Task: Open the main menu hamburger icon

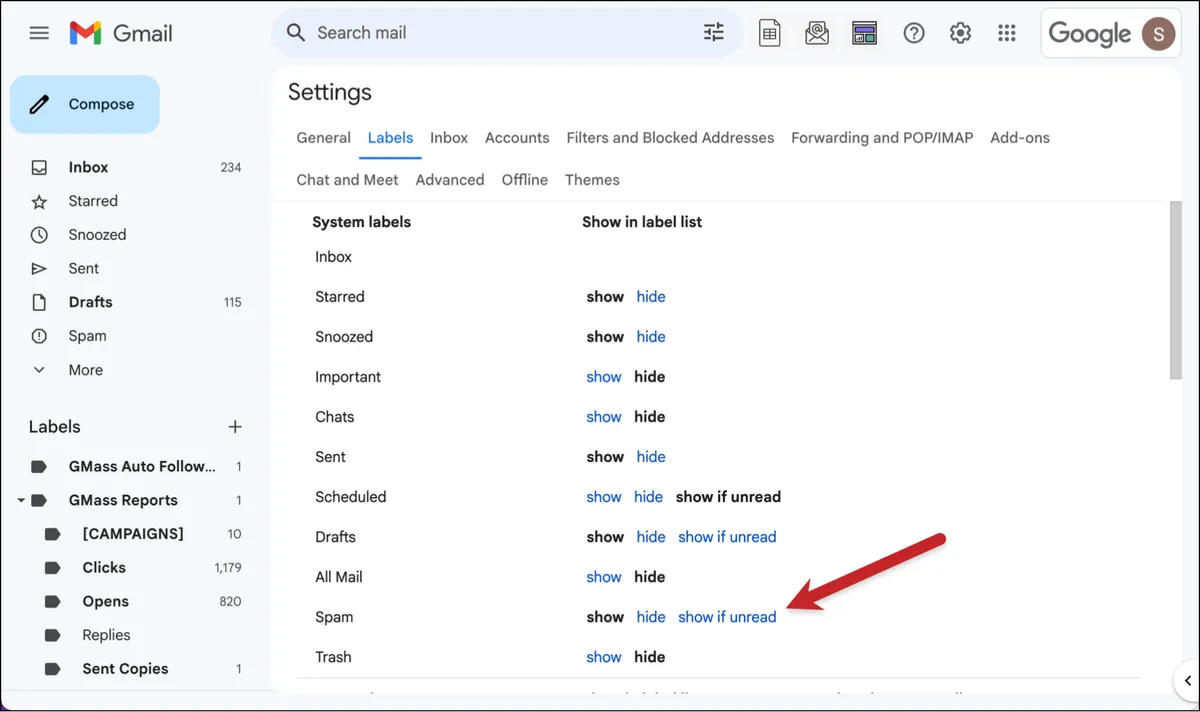Action: [39, 33]
